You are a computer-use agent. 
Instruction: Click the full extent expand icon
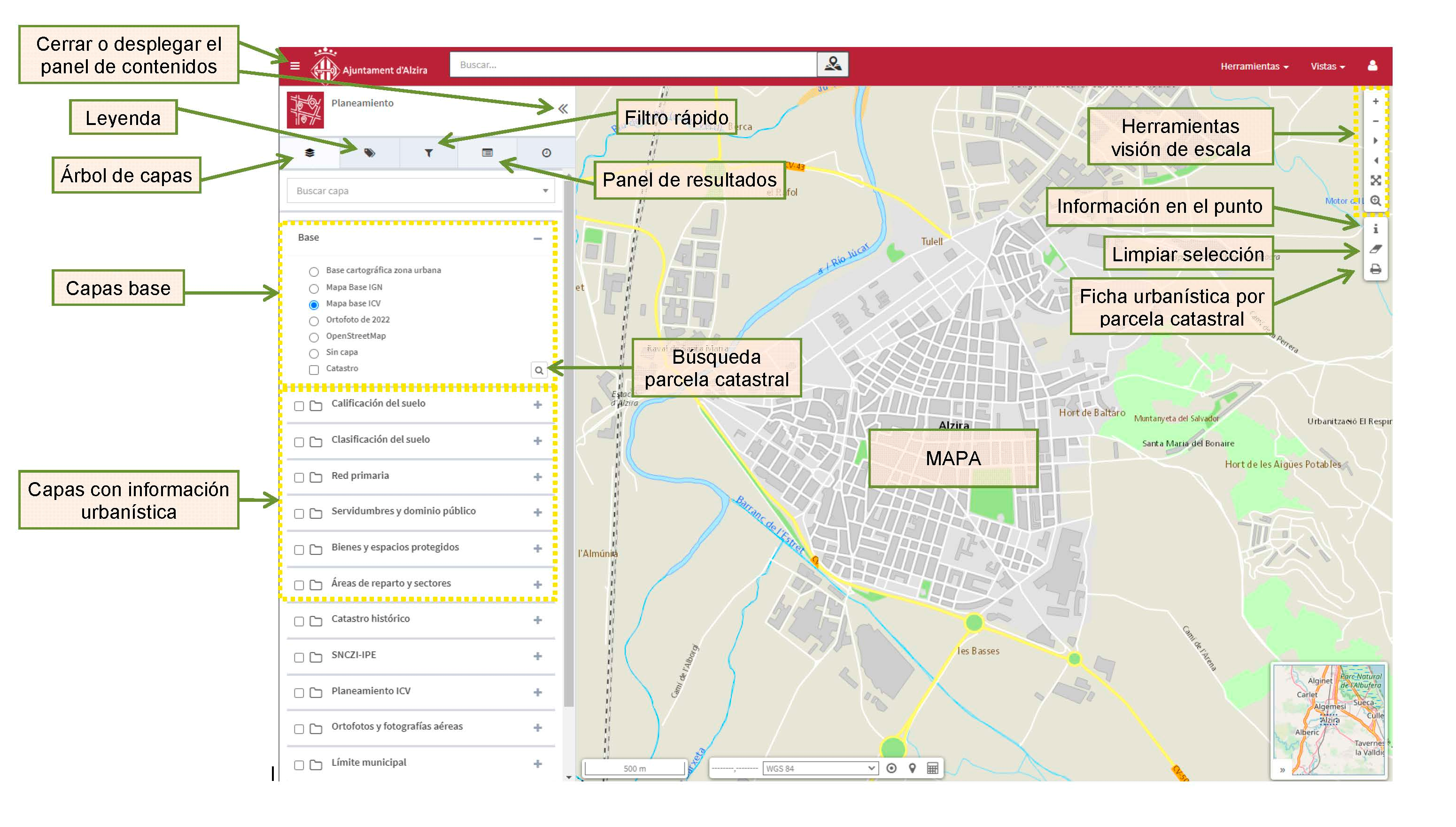(x=1375, y=180)
